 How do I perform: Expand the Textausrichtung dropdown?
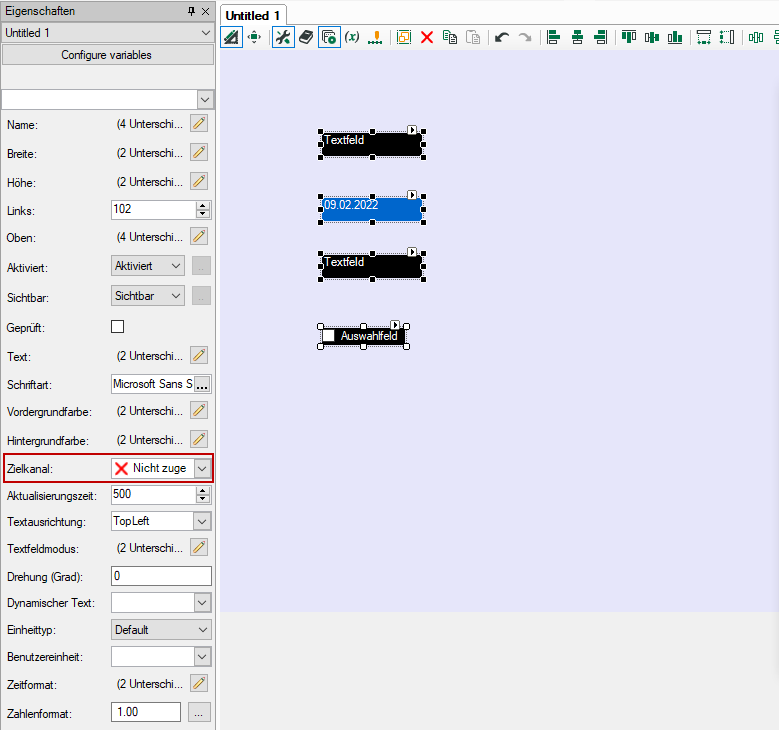tap(202, 521)
